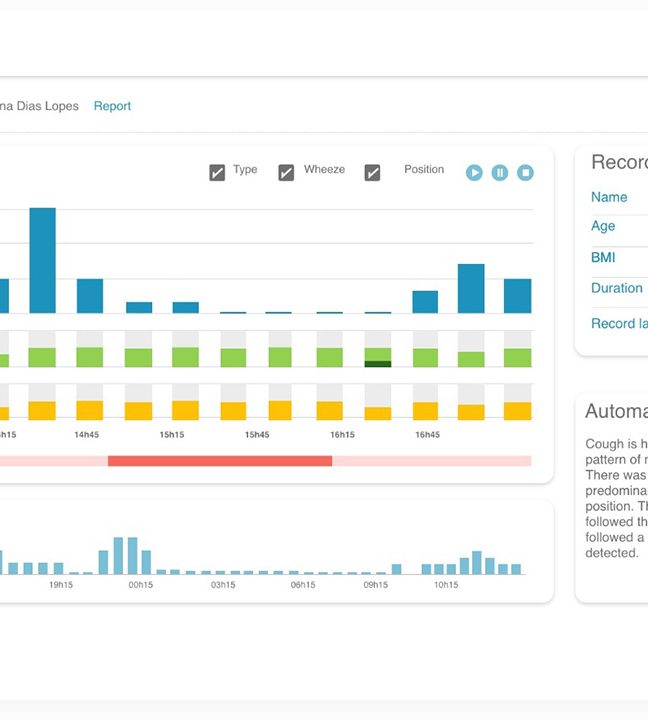
Task: Click the Position label text
Action: [x=424, y=169]
